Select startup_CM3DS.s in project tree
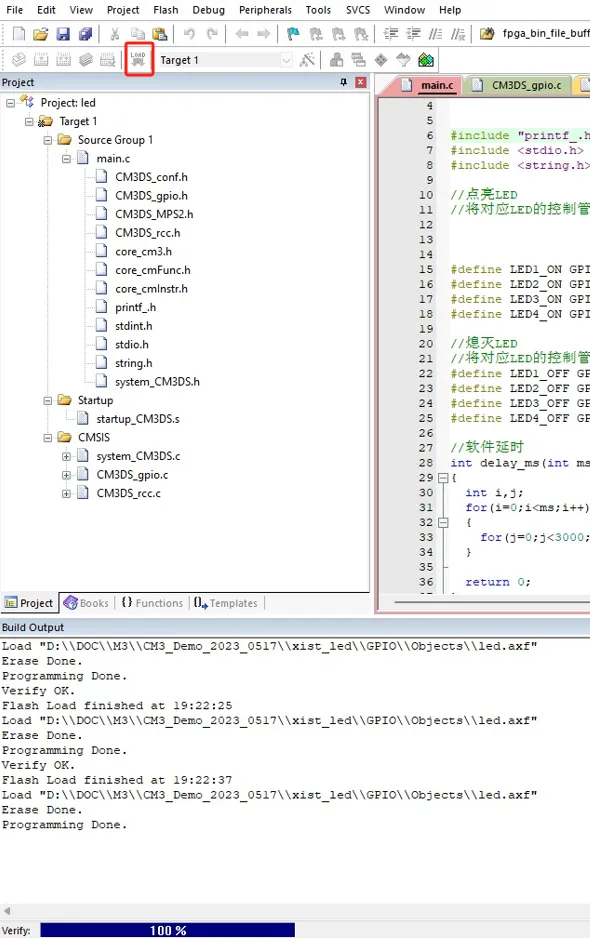The height and width of the screenshot is (938, 590). click(x=138, y=419)
